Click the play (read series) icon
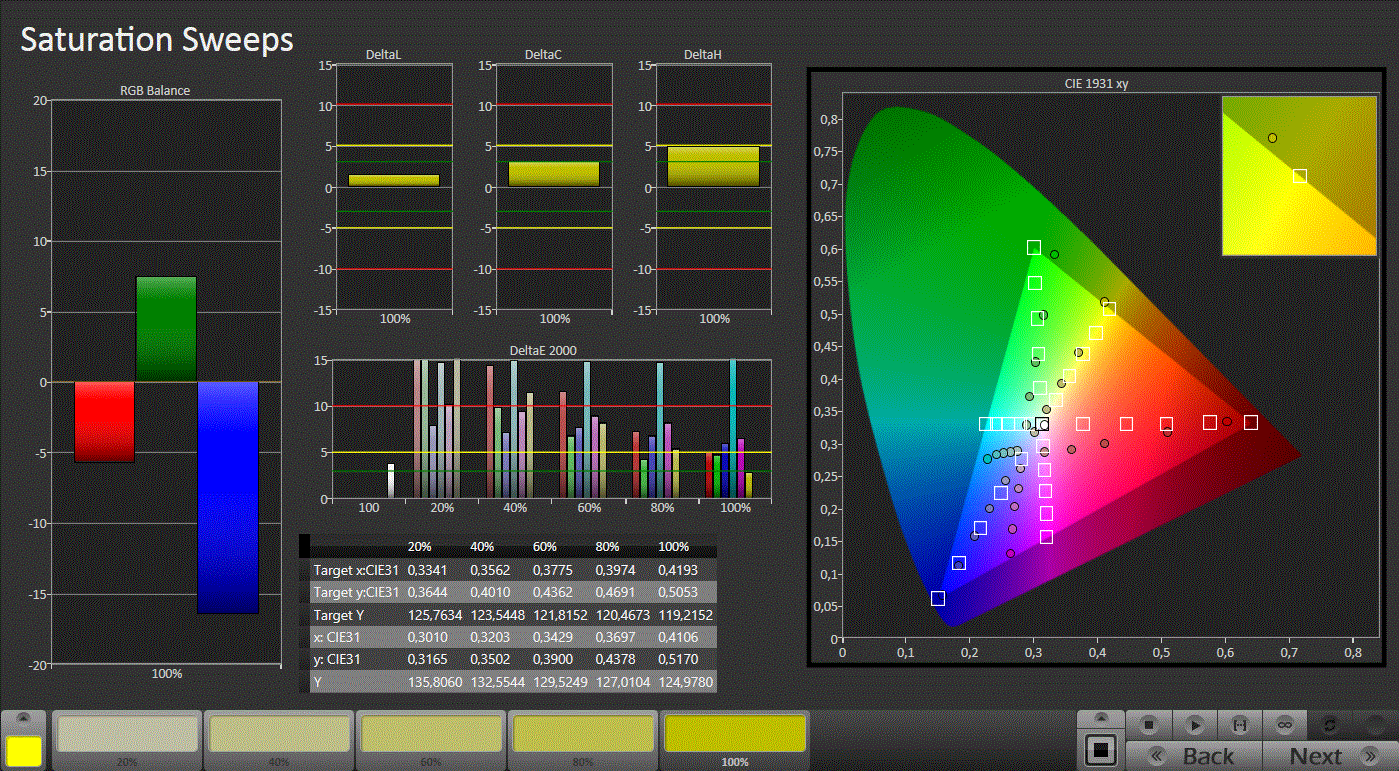The height and width of the screenshot is (771, 1399). [1194, 724]
